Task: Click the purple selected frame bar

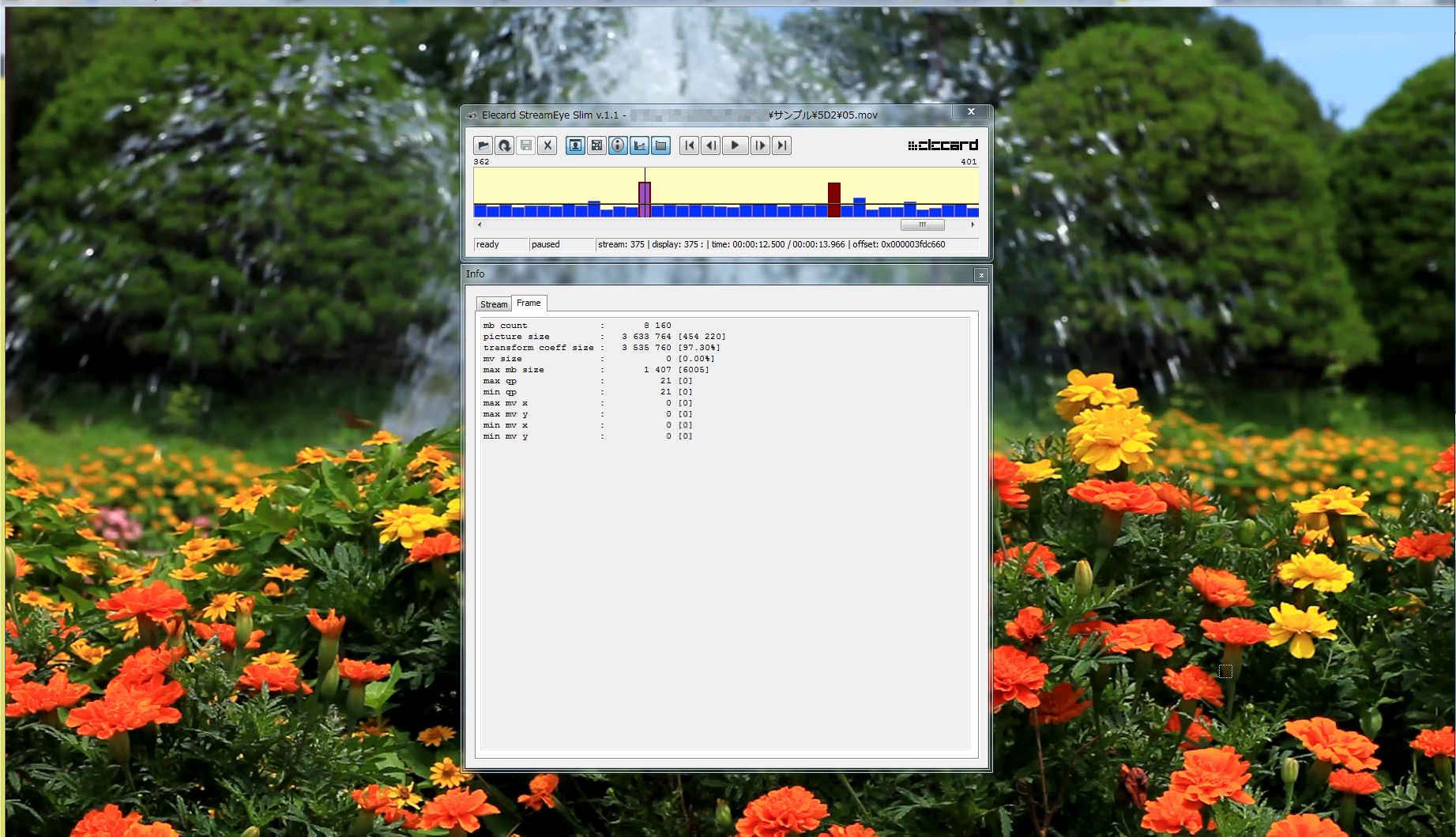Action: coord(644,199)
